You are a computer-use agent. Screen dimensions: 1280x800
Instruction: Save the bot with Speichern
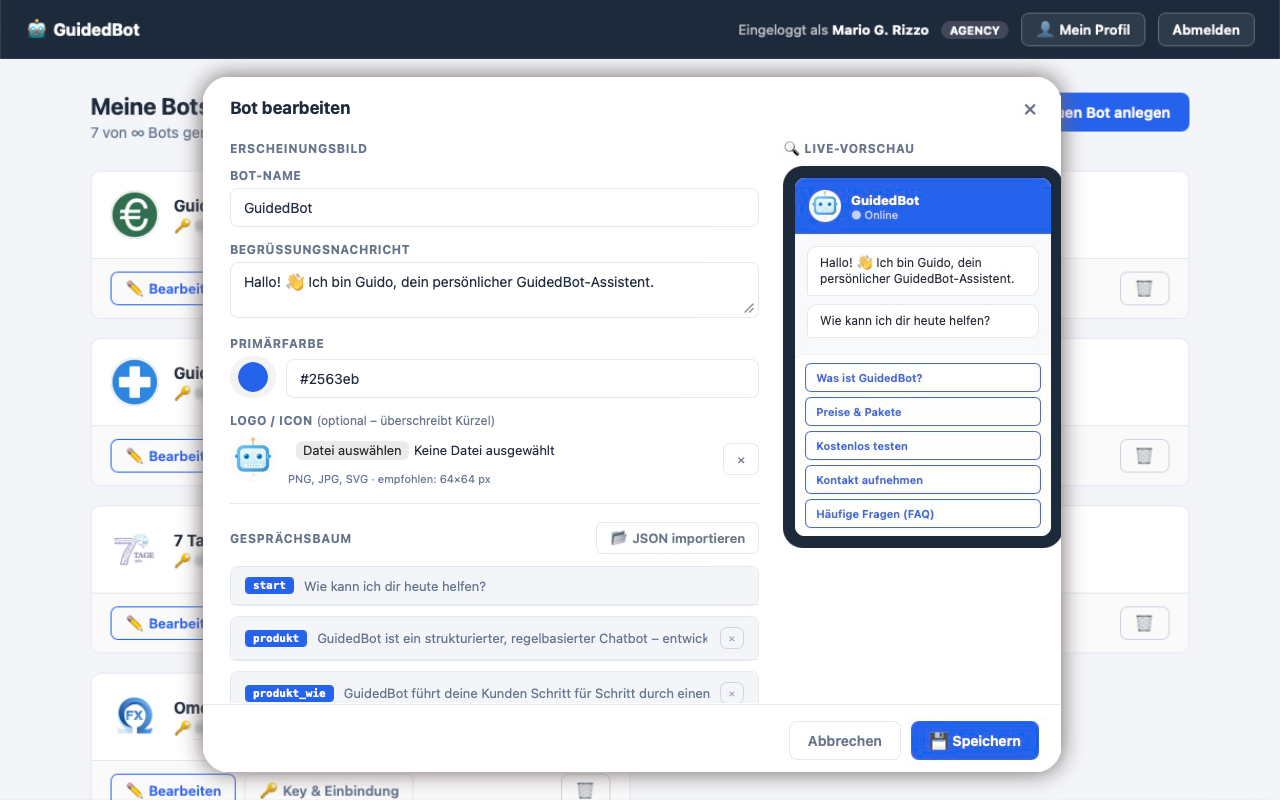[975, 741]
